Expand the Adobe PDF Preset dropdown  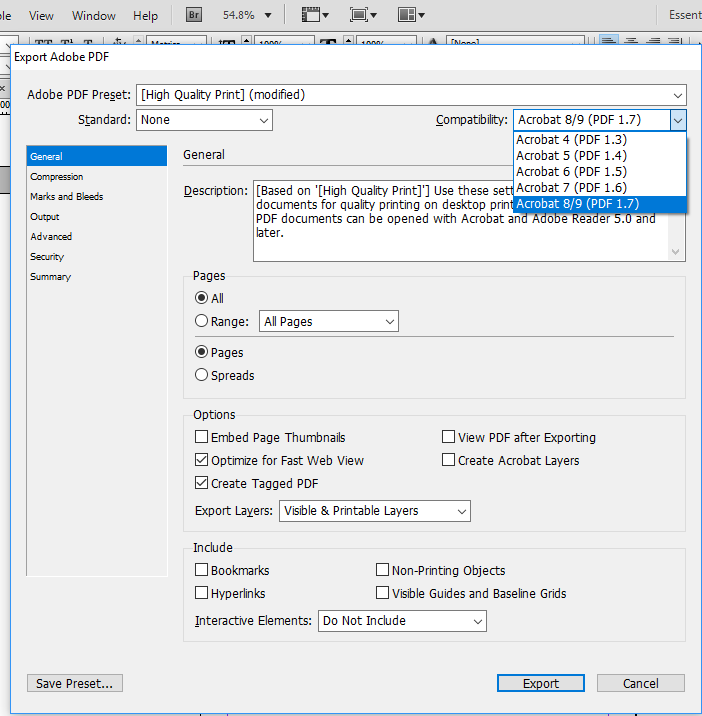click(x=678, y=95)
